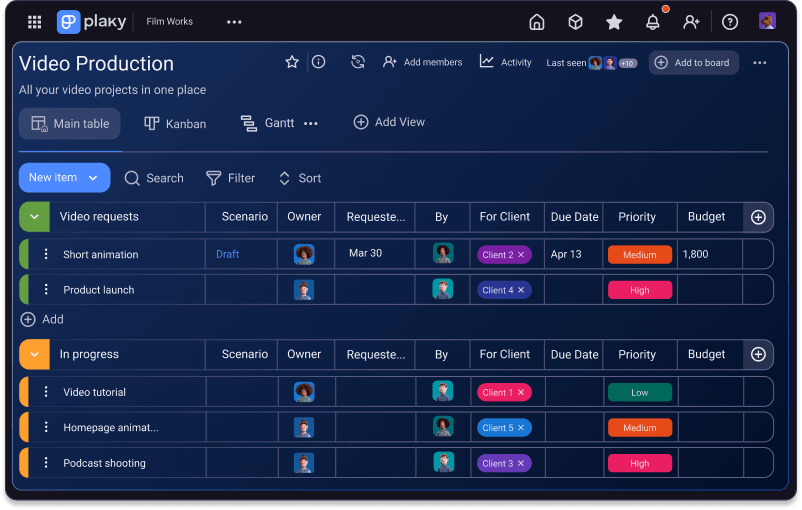Open the New item dropdown arrow
This screenshot has height=510, width=802.
tap(93, 178)
